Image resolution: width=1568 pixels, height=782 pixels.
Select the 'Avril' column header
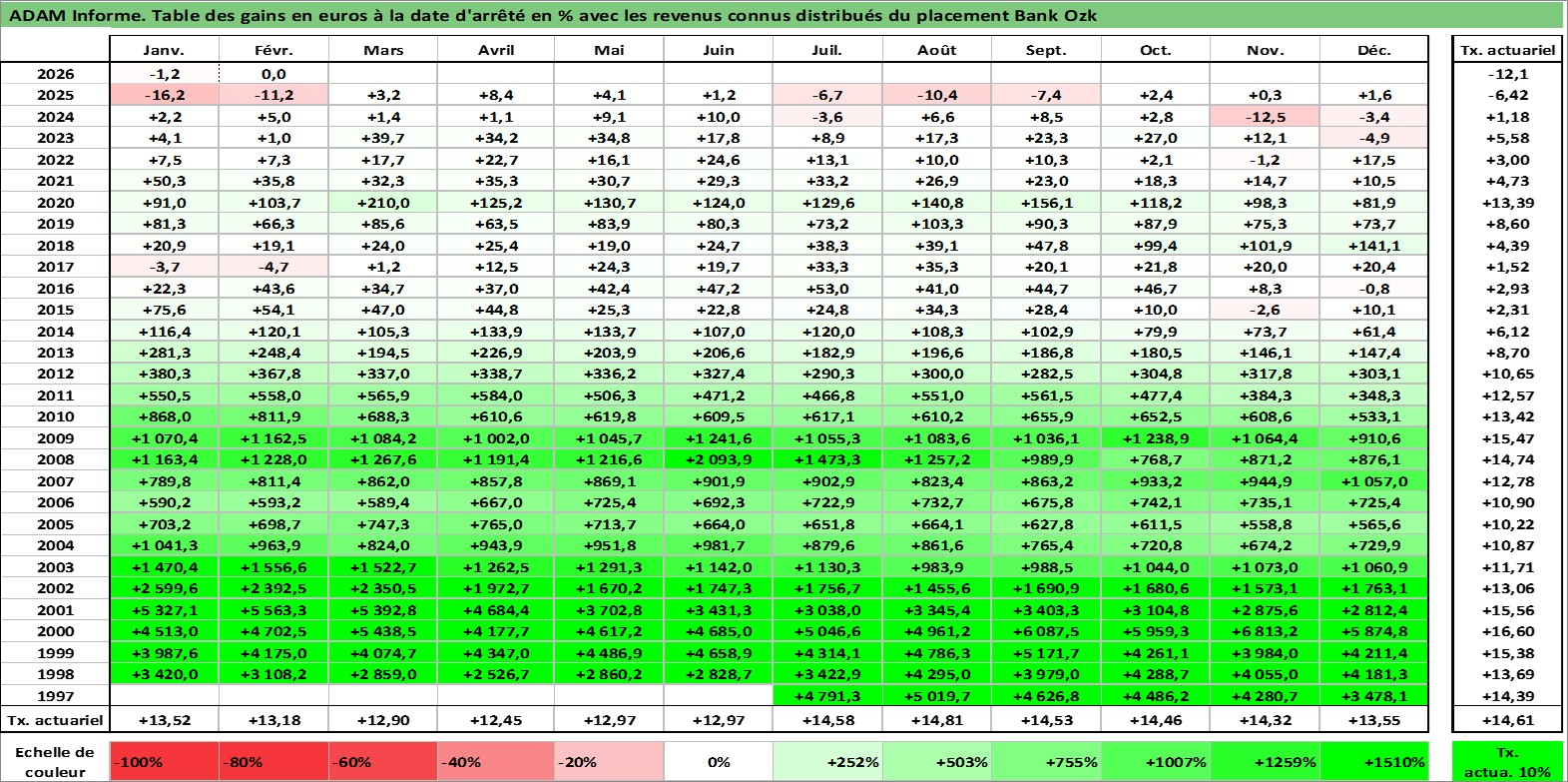[x=496, y=50]
